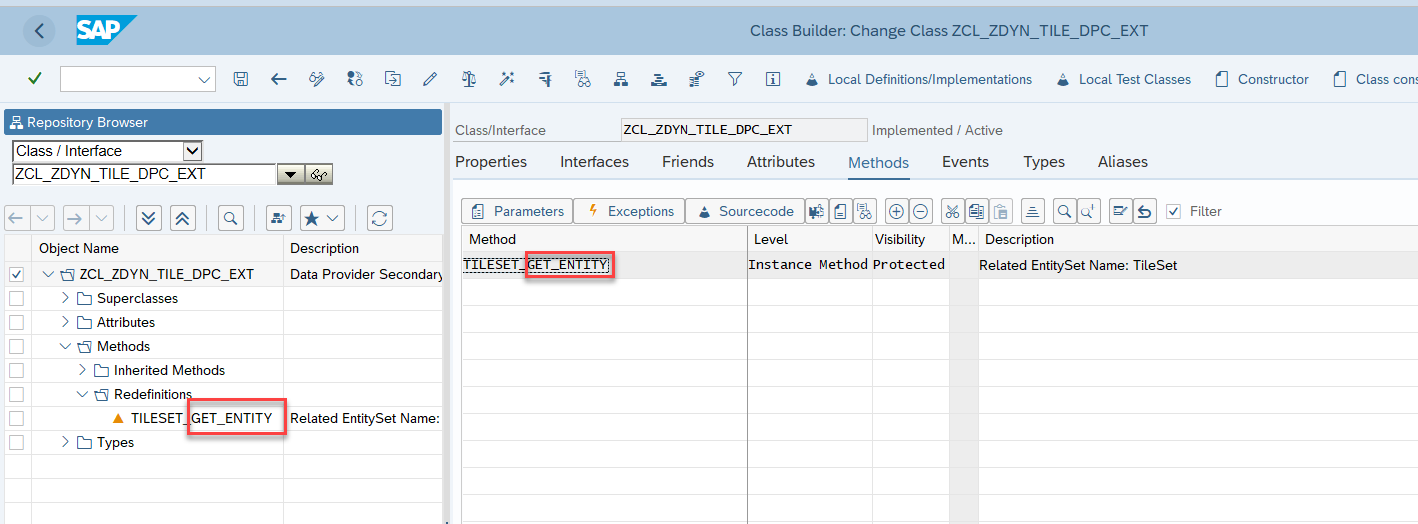Expand the Types tree node
This screenshot has height=524, width=1418.
(66, 442)
